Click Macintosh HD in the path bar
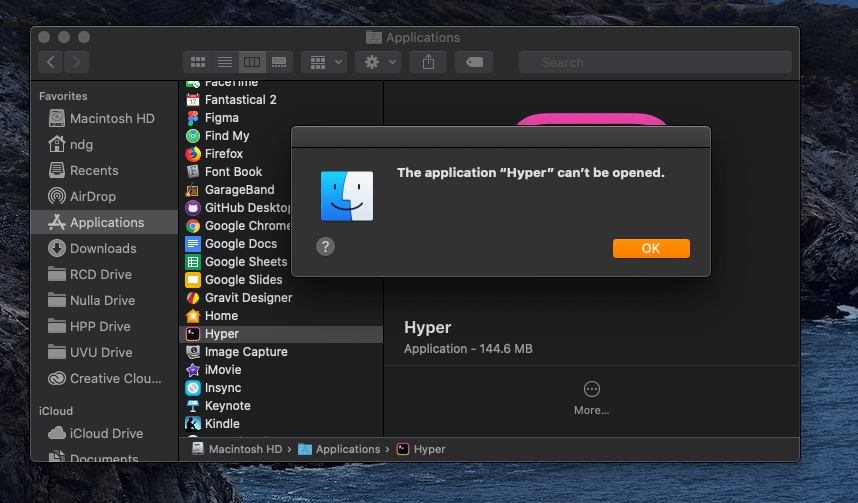The height and width of the screenshot is (503, 858). tap(237, 449)
